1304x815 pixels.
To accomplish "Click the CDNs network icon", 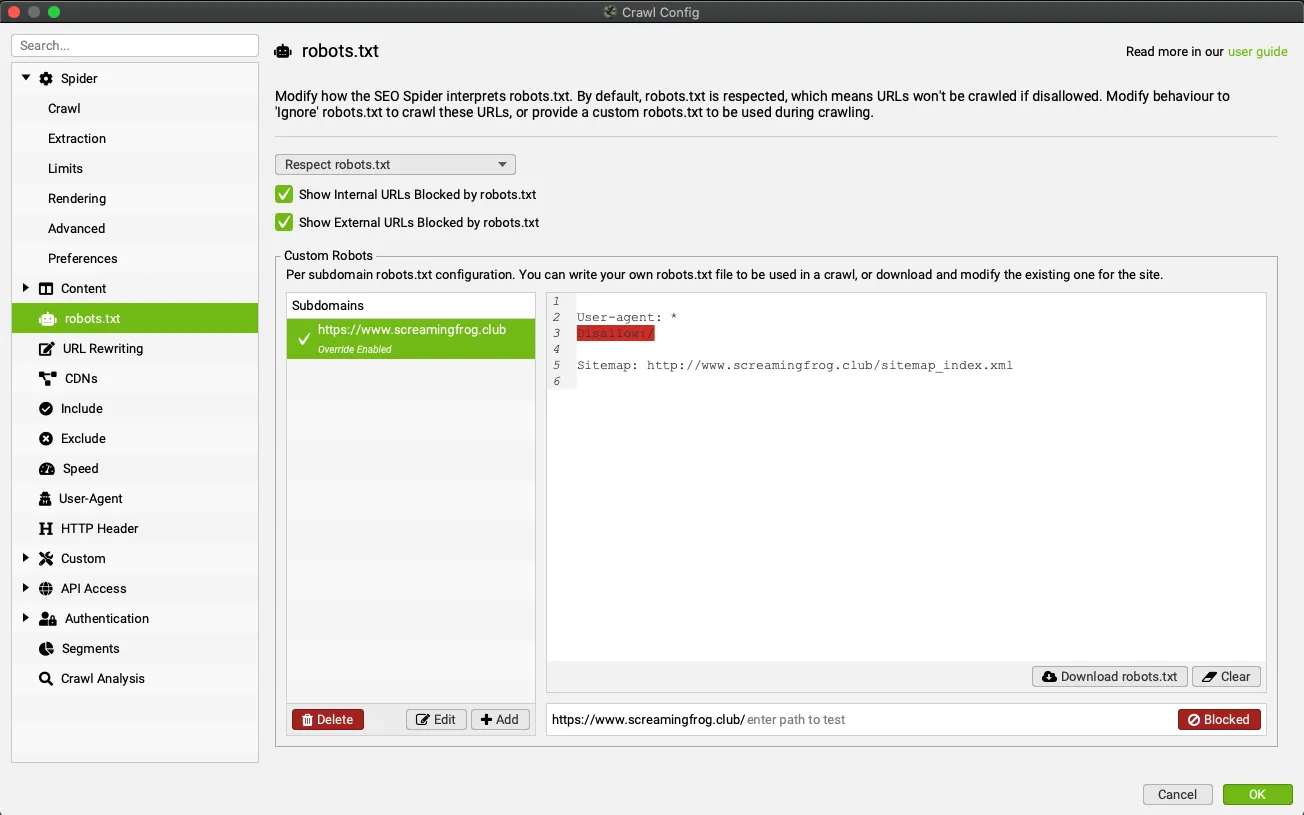I will [46, 379].
